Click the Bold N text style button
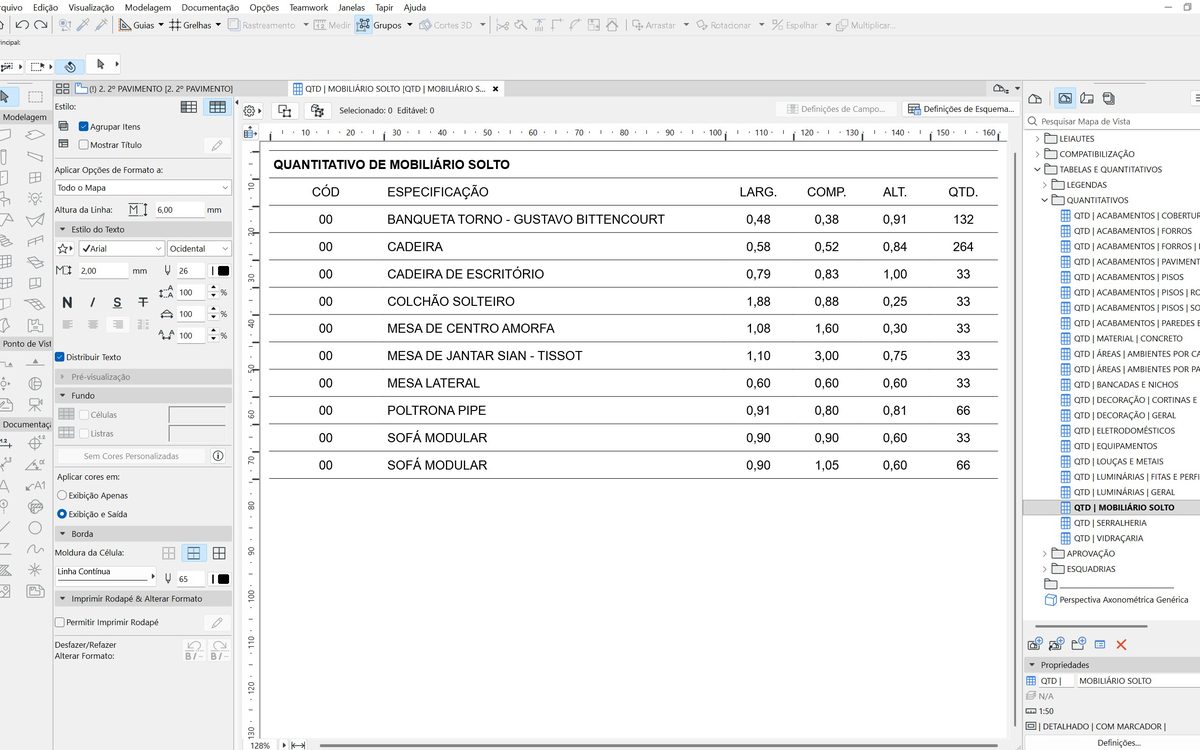Image resolution: width=1200 pixels, height=750 pixels. (x=68, y=302)
